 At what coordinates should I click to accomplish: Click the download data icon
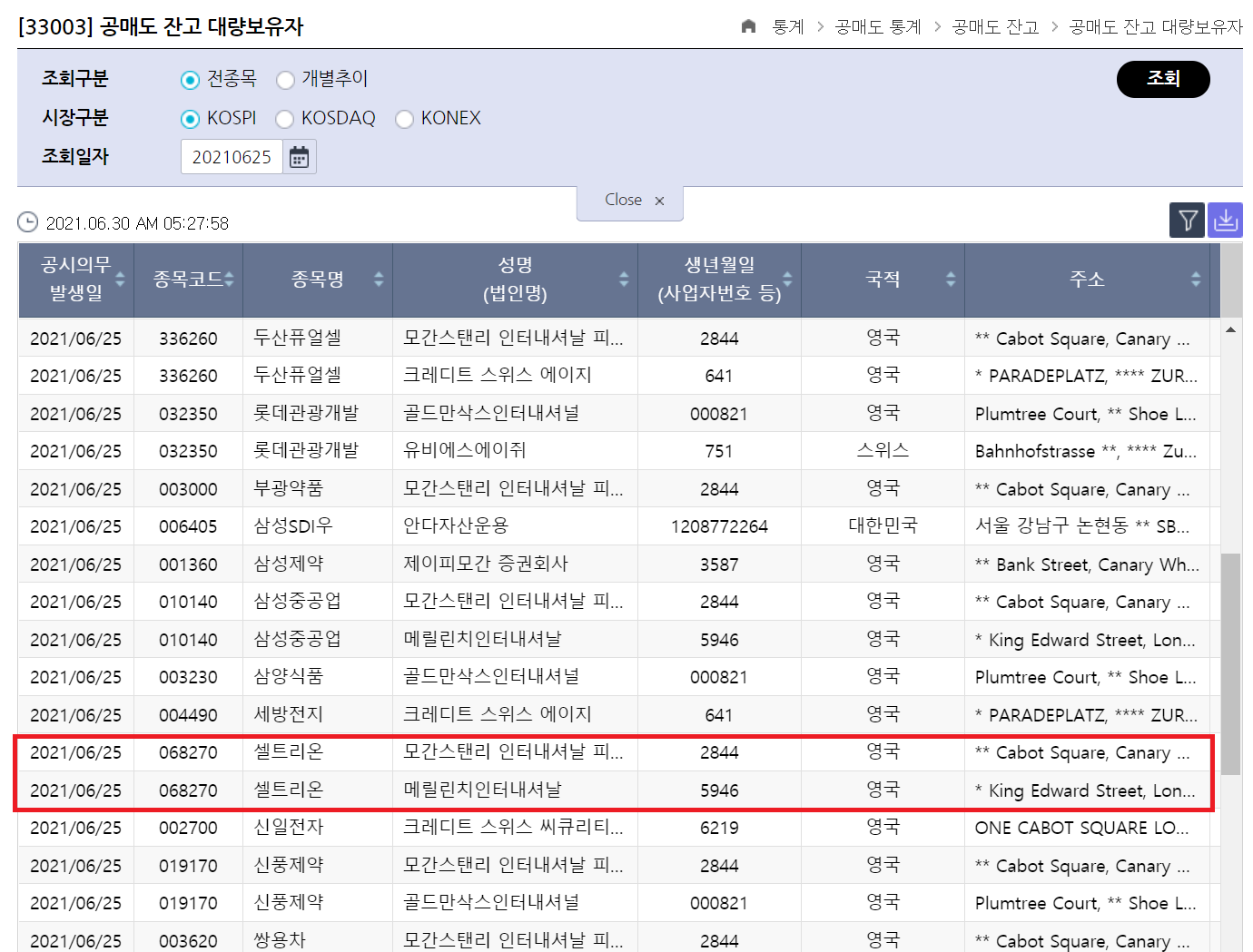click(1225, 221)
